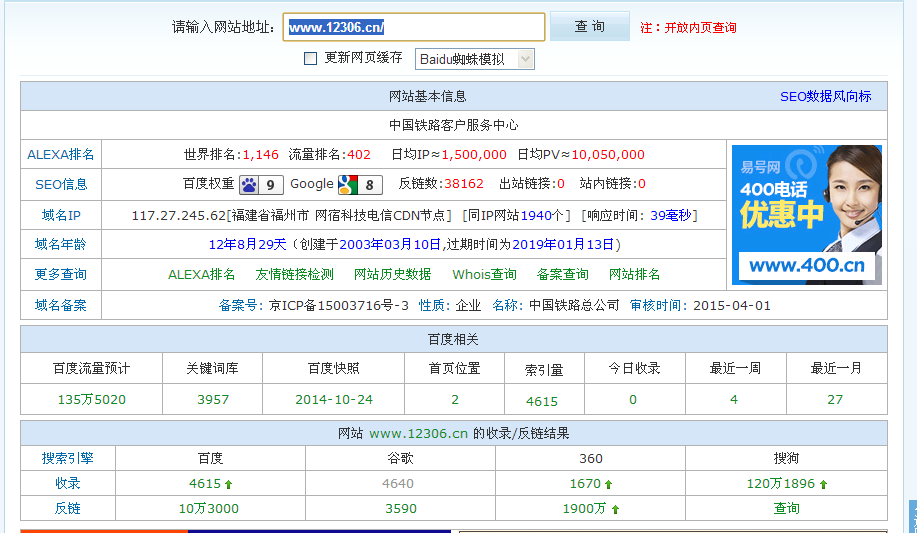This screenshot has width=917, height=533.
Task: Click the 400电话 advertisement banner
Action: coord(807,215)
